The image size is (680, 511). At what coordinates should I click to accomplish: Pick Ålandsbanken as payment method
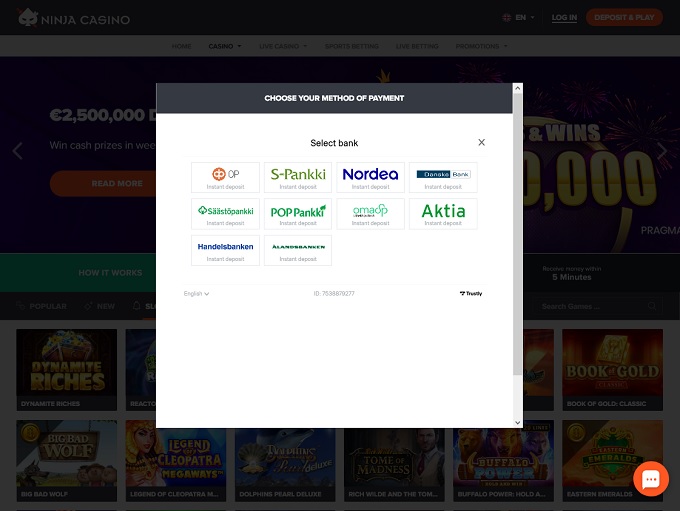[298, 249]
